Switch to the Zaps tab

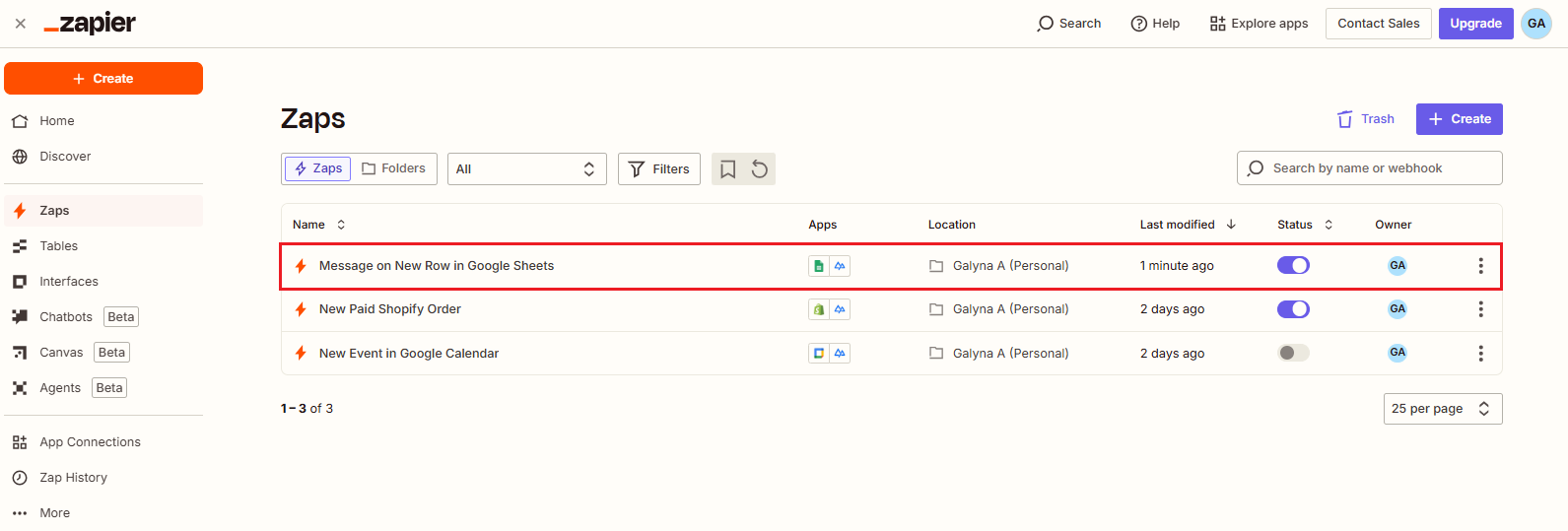318,168
